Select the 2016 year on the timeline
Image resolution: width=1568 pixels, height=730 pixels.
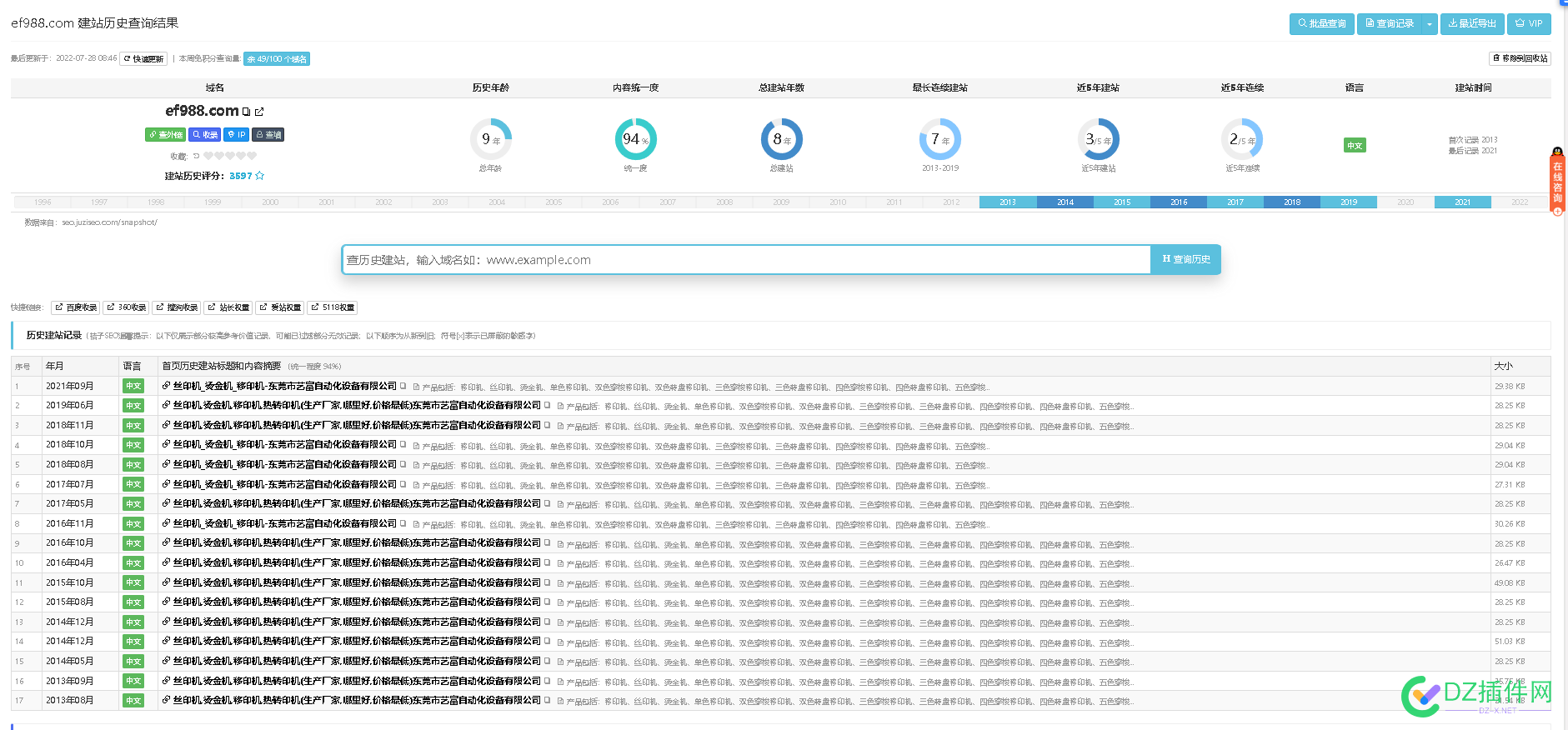(x=1179, y=202)
